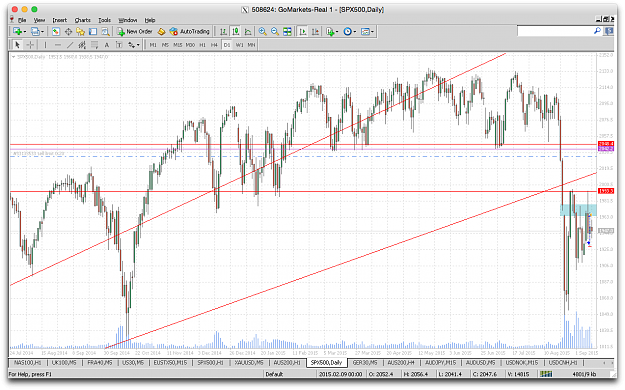Open the SPX500,Daily chart title triangle menu
This screenshot has height=390, width=625.
tap(14, 57)
